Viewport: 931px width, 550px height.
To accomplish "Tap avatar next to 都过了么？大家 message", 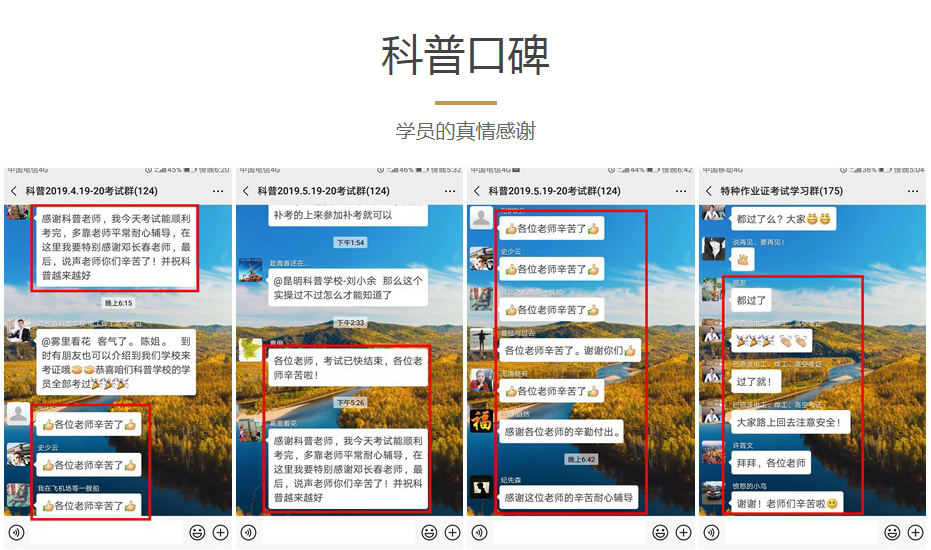I will click(x=713, y=213).
